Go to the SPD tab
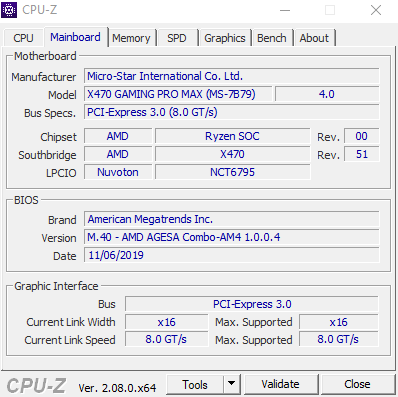This screenshot has width=398, height=397. [x=177, y=38]
